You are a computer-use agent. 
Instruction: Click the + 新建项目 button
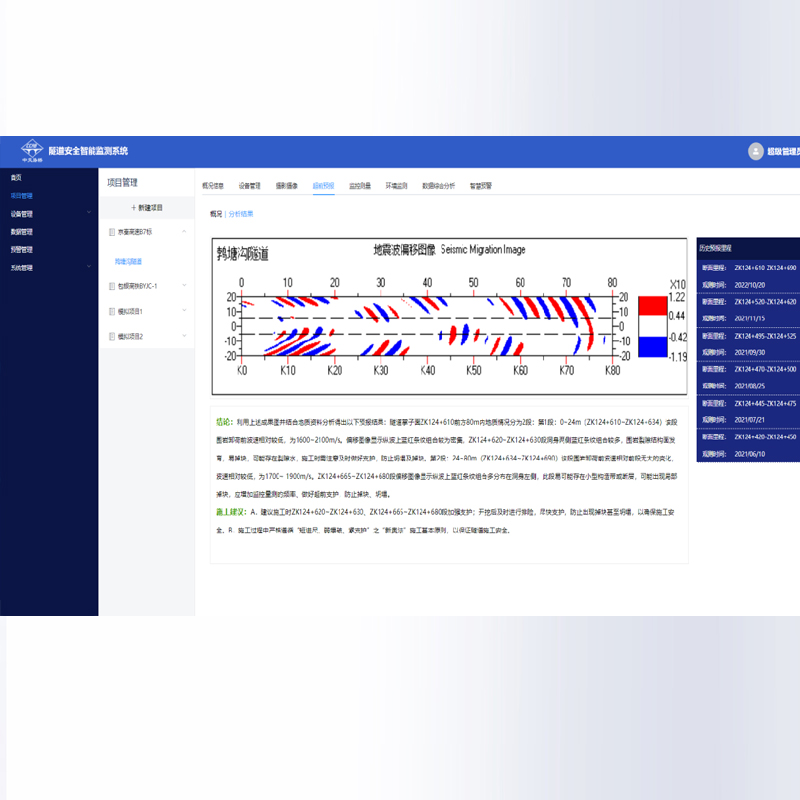tap(146, 208)
